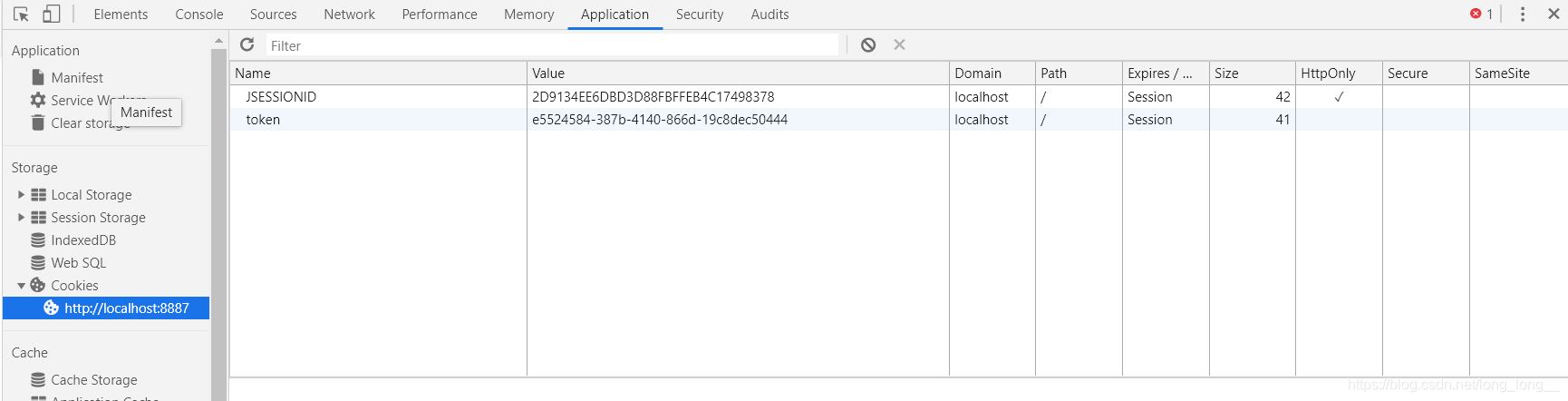The width and height of the screenshot is (1568, 401).
Task: Select http://localhost:8887 under Cookies
Action: tap(106, 308)
